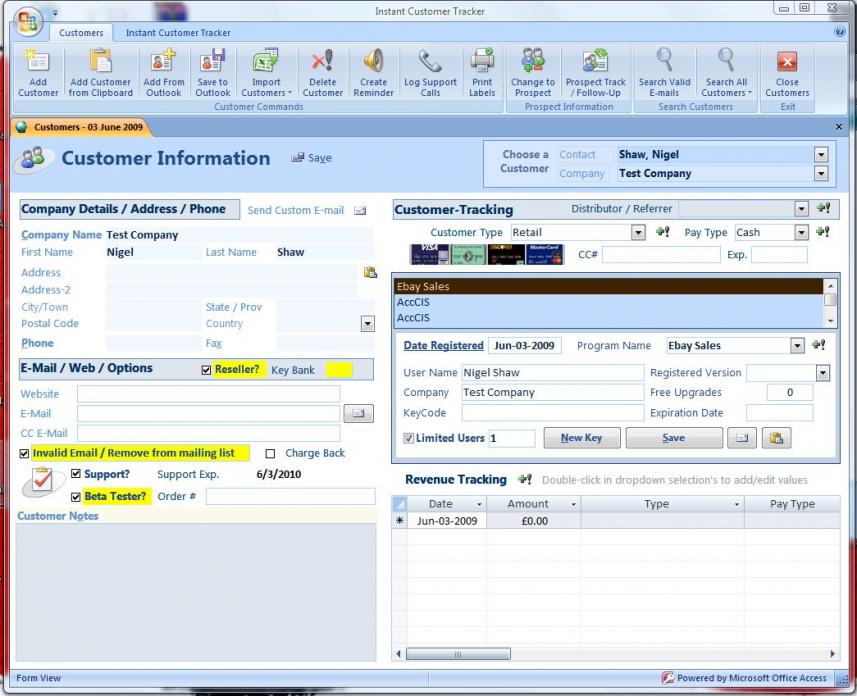Click Add From Outlook icon
This screenshot has height=696, width=857.
163,61
